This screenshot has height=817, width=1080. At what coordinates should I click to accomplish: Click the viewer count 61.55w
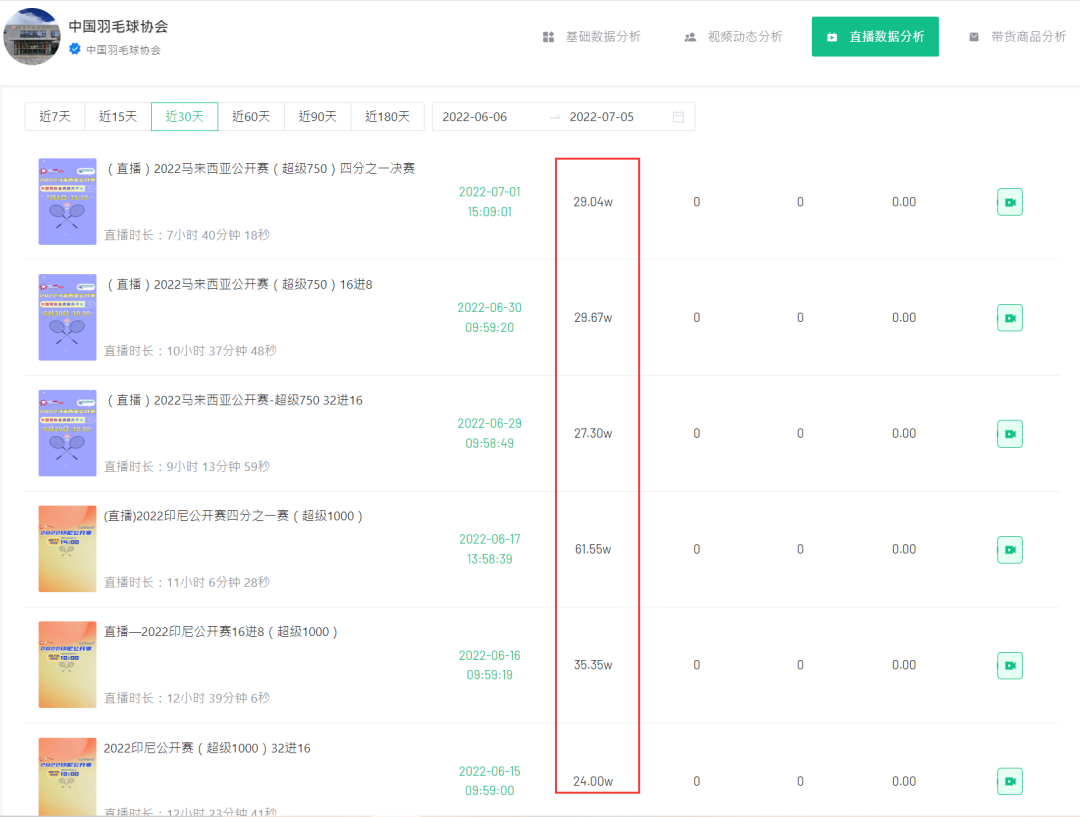(593, 549)
